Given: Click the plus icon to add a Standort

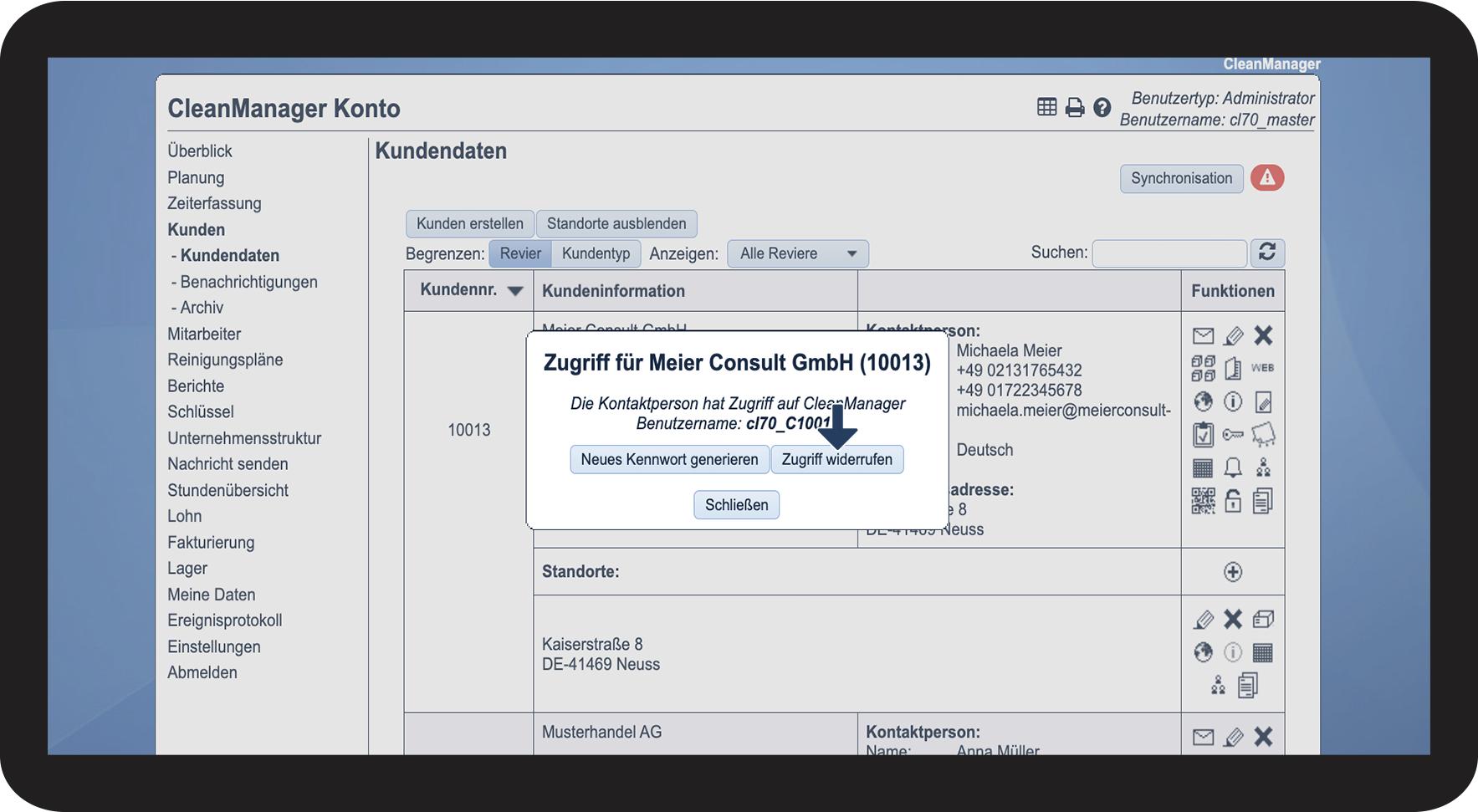Looking at the screenshot, I should click(x=1233, y=572).
